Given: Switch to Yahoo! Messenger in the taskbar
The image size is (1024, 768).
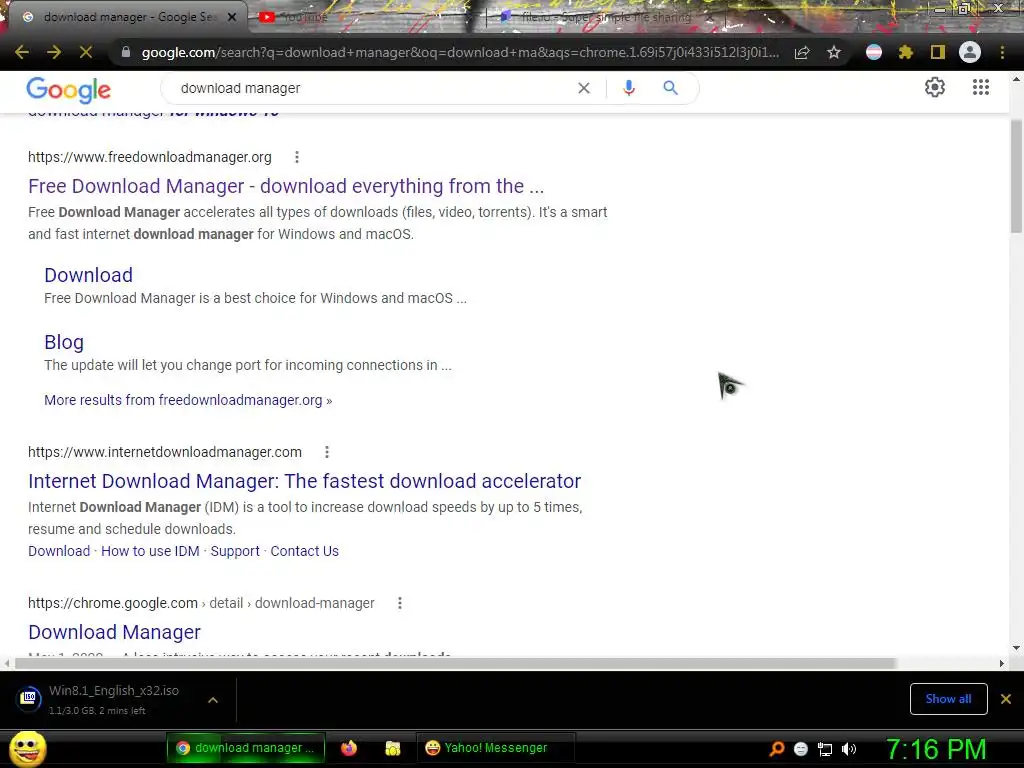Looking at the screenshot, I should click(495, 748).
